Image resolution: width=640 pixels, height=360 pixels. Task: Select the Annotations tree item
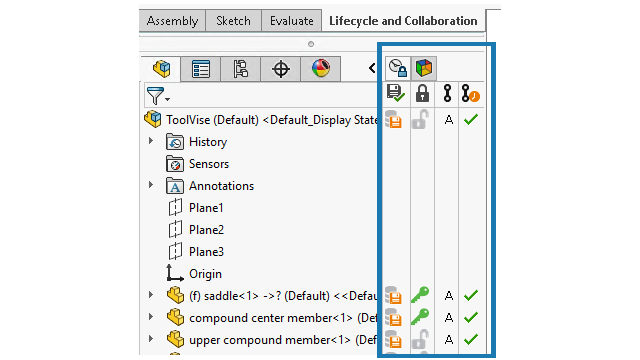tap(222, 186)
